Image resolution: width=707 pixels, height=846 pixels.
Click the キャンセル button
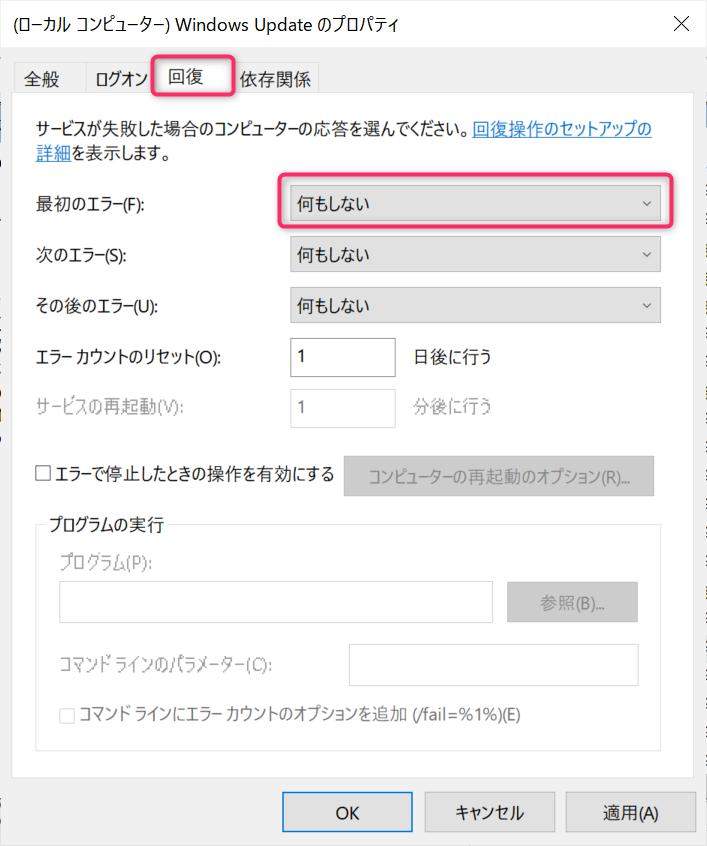[x=489, y=812]
